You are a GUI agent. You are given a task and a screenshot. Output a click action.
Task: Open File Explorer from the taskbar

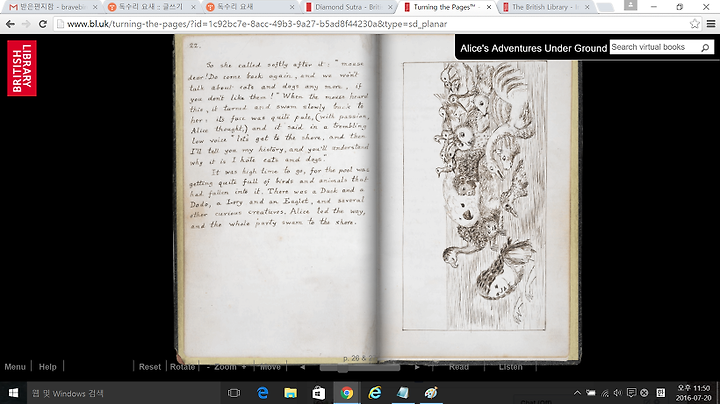[290, 393]
